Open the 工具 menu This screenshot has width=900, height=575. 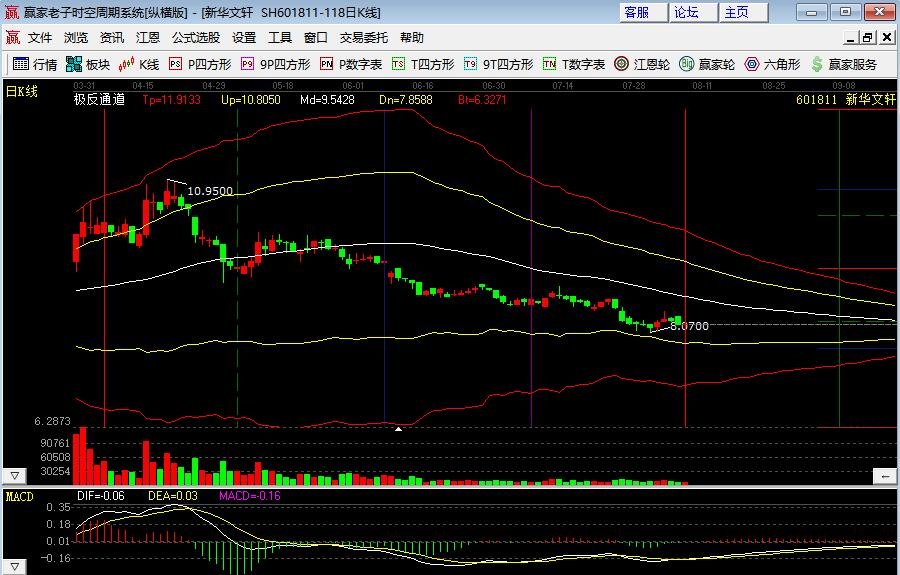(280, 38)
